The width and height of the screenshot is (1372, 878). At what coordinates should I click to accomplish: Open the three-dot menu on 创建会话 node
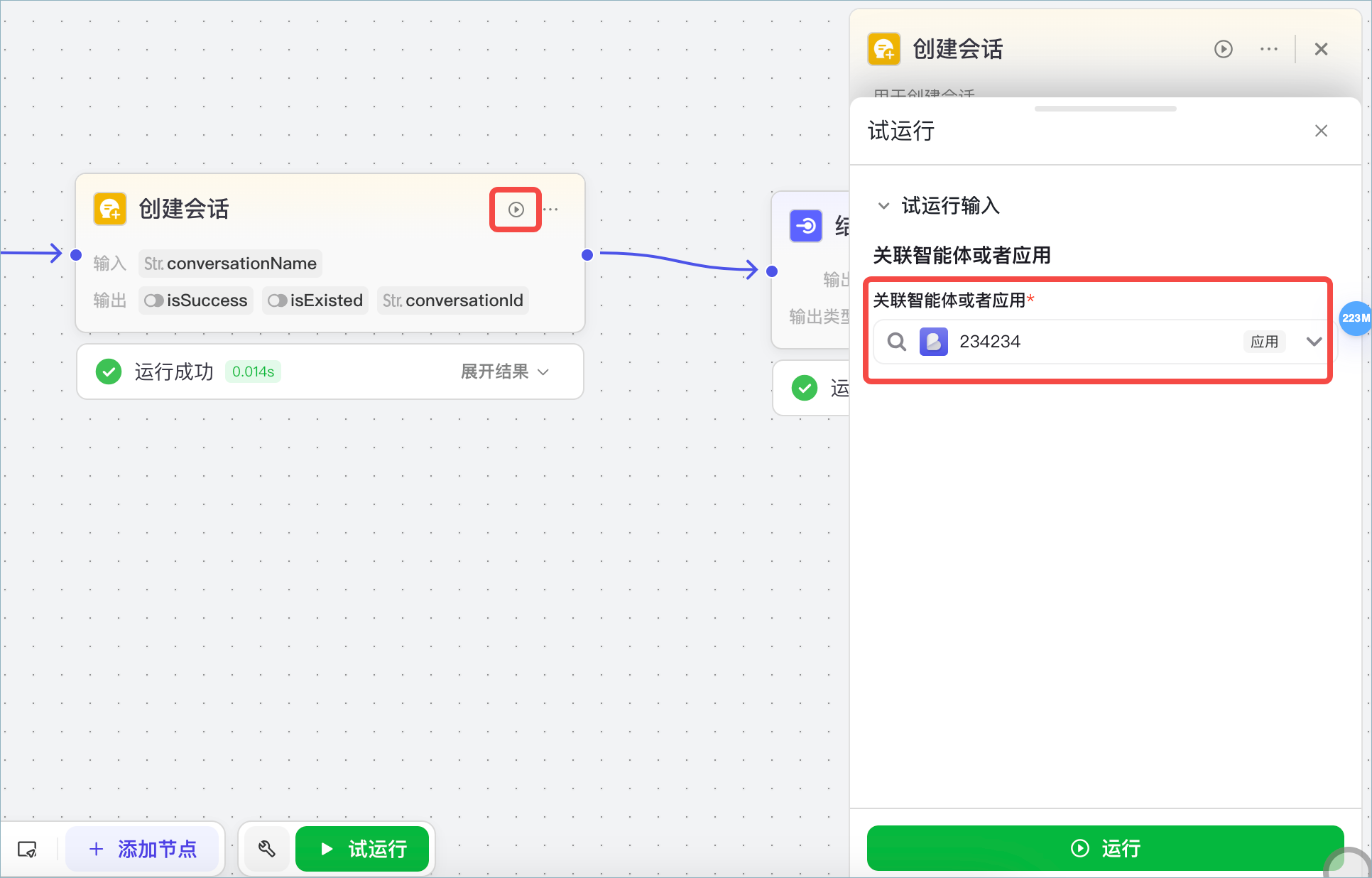pos(551,210)
